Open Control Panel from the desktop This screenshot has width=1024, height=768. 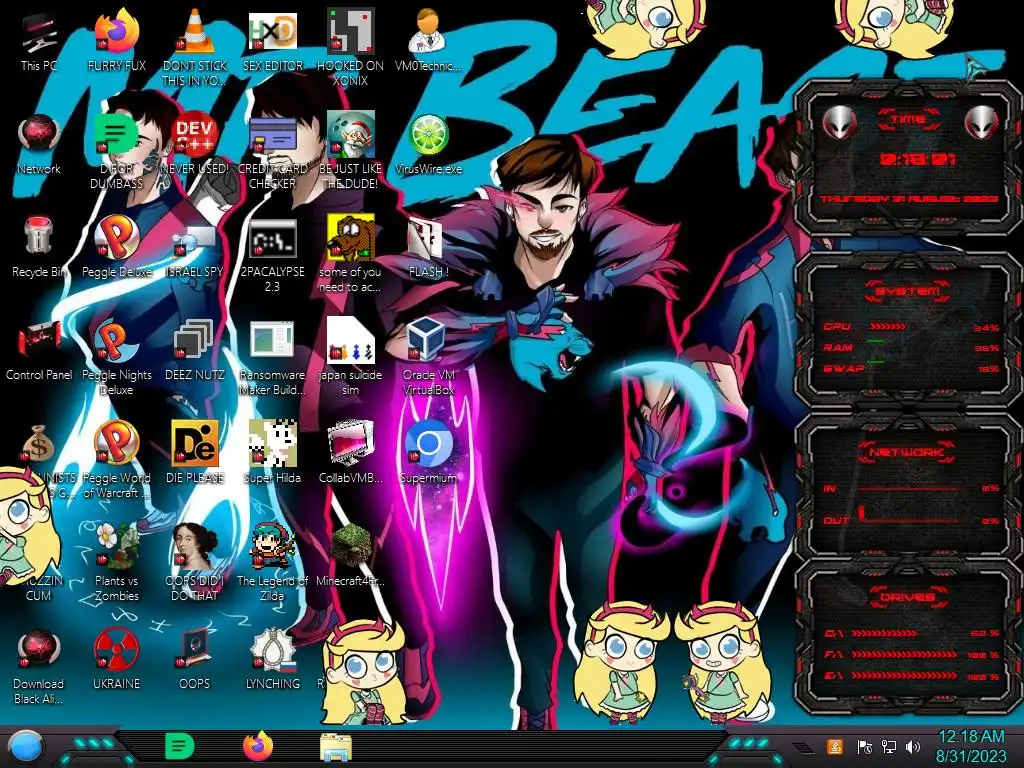39,351
